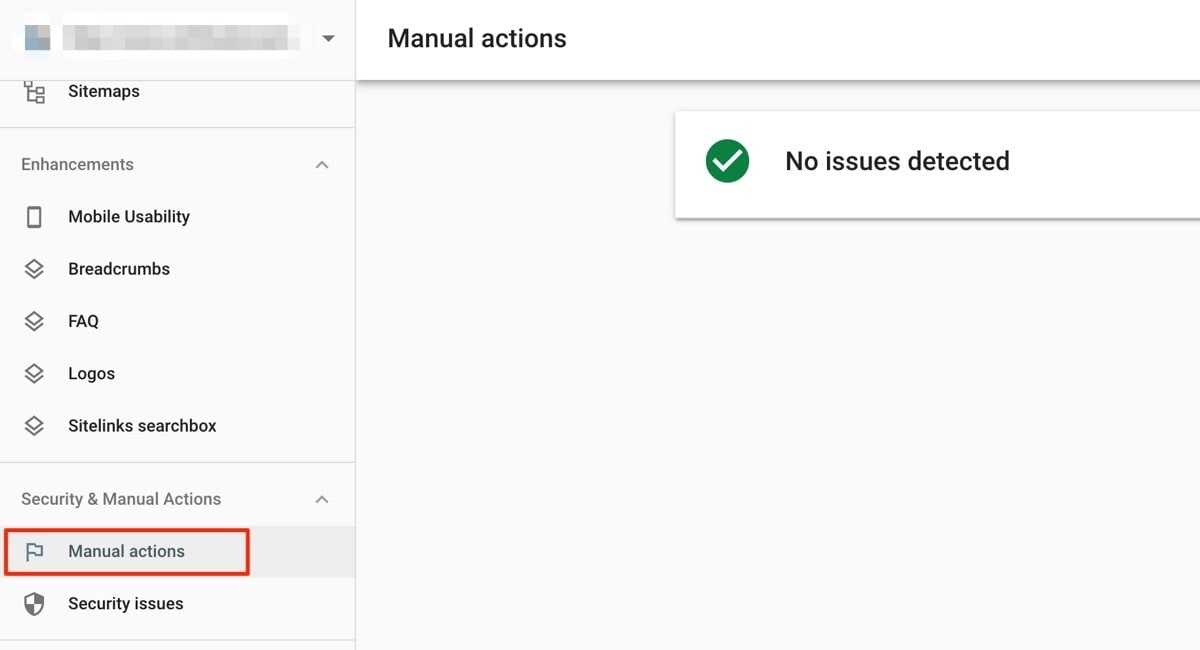Select the Breadcrumbs layers icon
Screen dimensions: 1200x650
33,268
